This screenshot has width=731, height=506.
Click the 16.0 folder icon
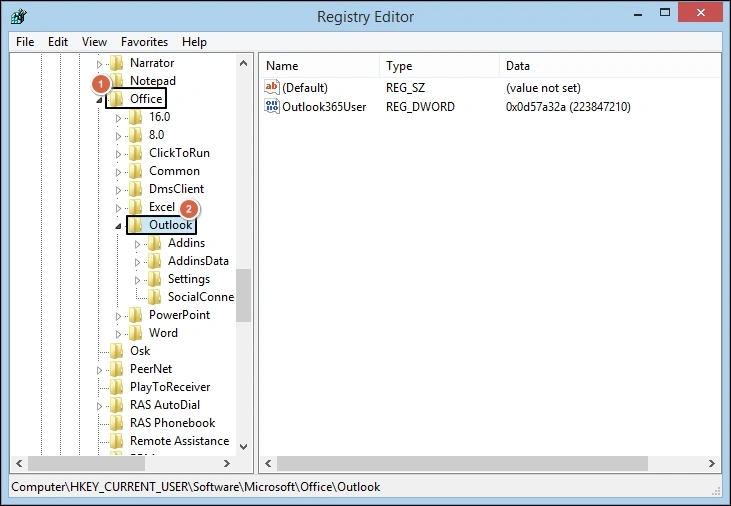[x=135, y=117]
